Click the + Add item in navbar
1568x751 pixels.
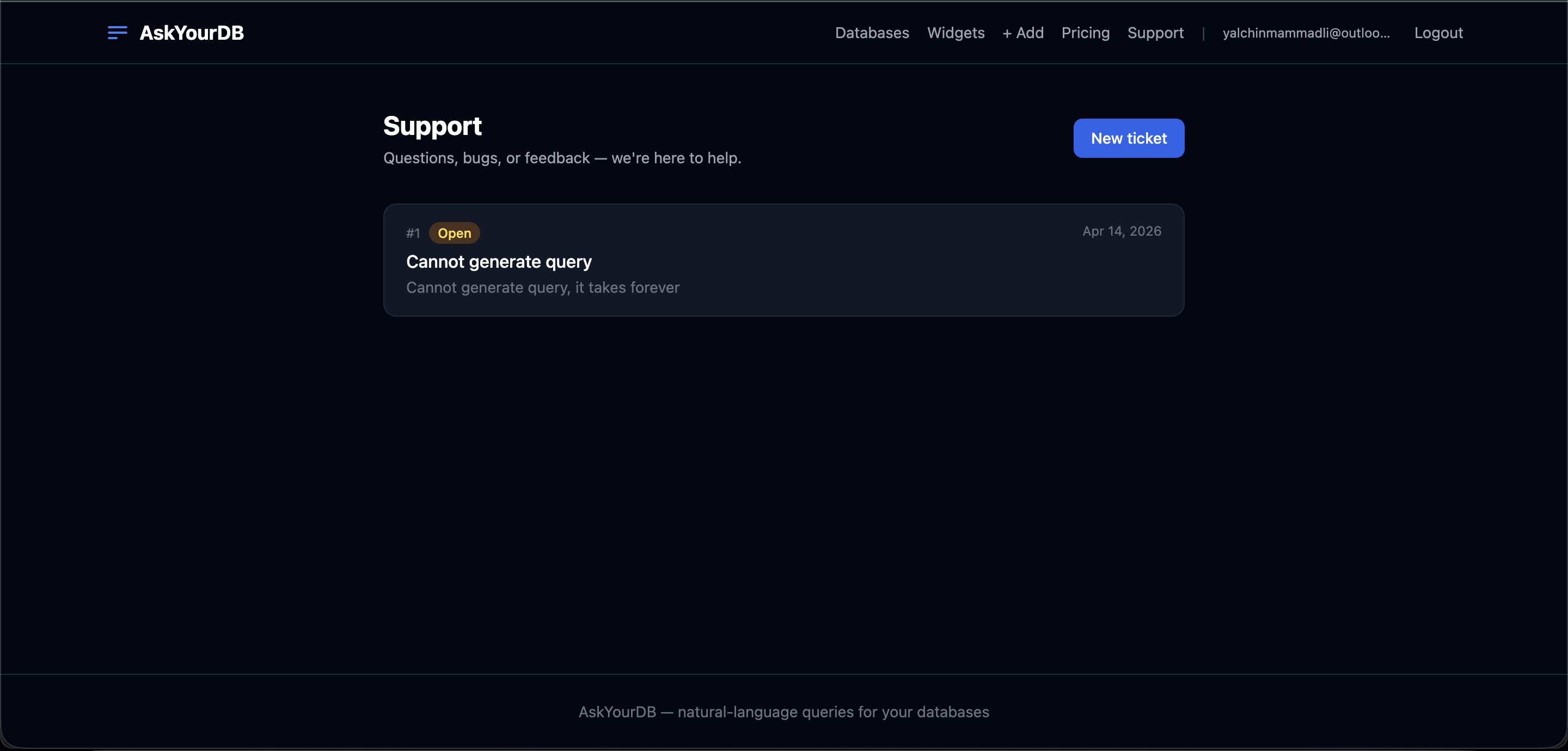click(1022, 33)
